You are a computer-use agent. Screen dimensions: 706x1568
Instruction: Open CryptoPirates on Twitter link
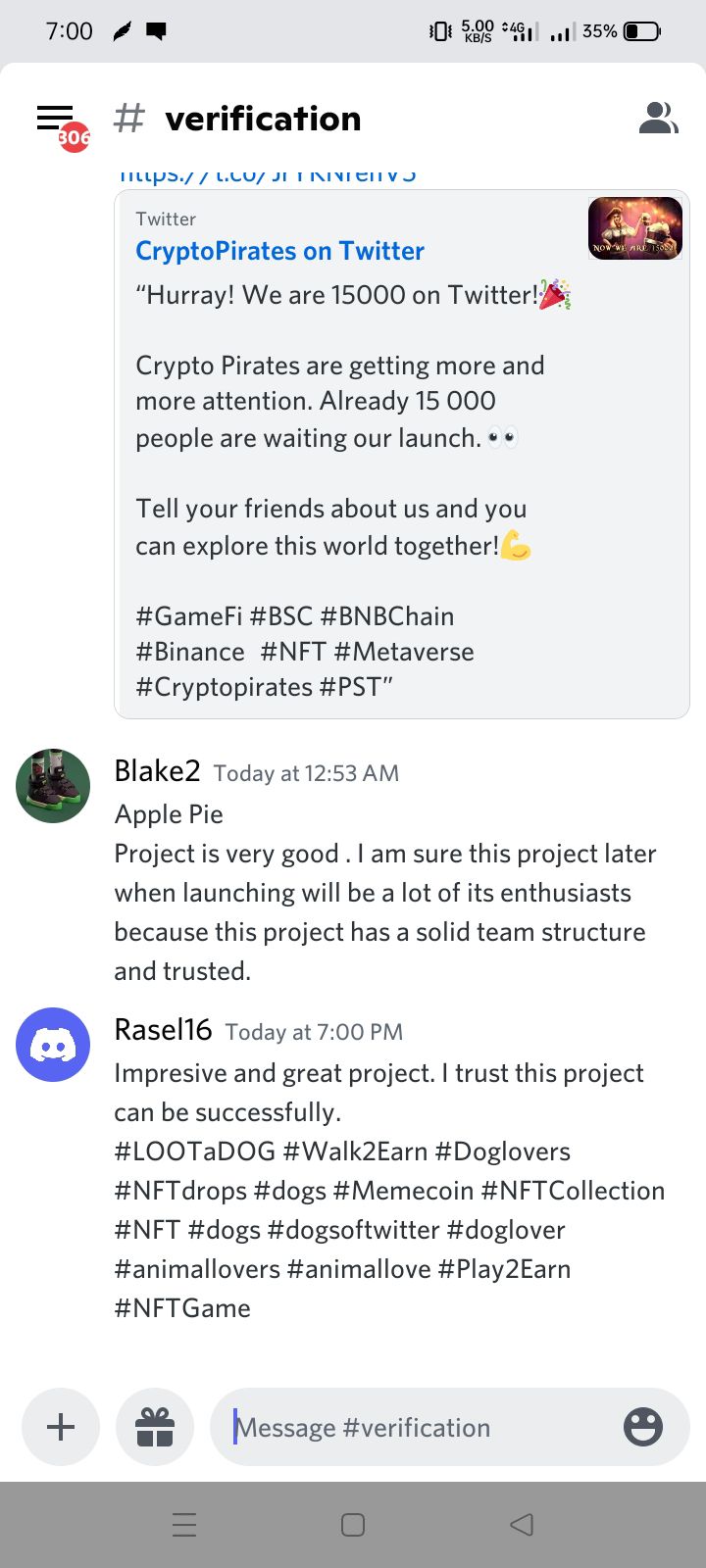279,251
